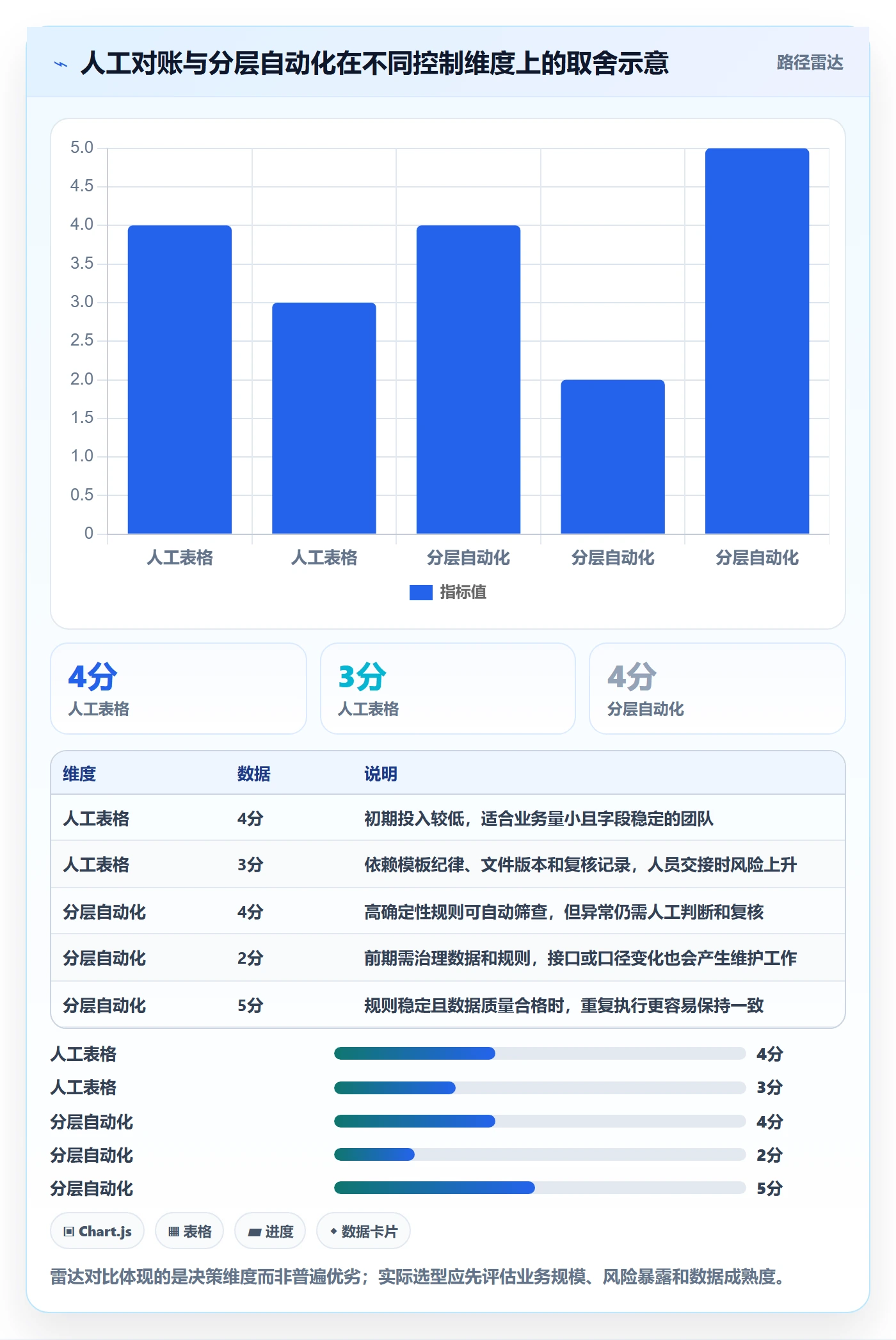Open the 4分 人工表格 data card
Screen dimensions: 896x1340
pyautogui.click(x=179, y=689)
